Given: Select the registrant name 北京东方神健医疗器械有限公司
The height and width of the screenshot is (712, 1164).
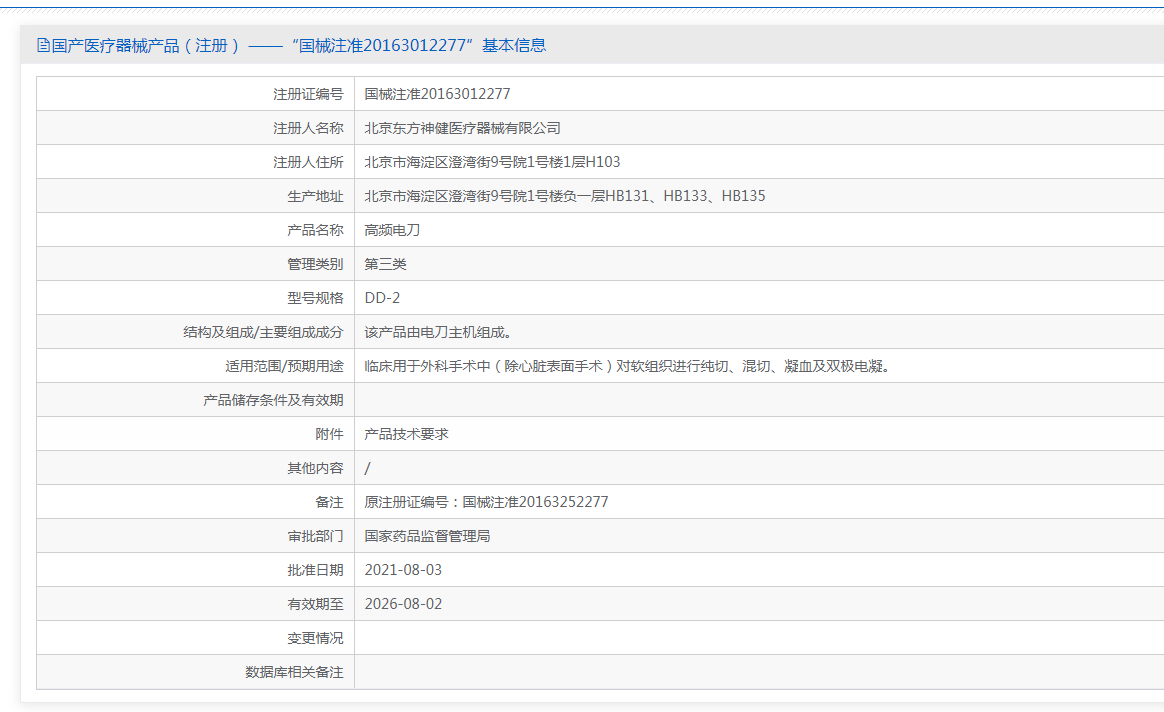Looking at the screenshot, I should click(x=462, y=127).
